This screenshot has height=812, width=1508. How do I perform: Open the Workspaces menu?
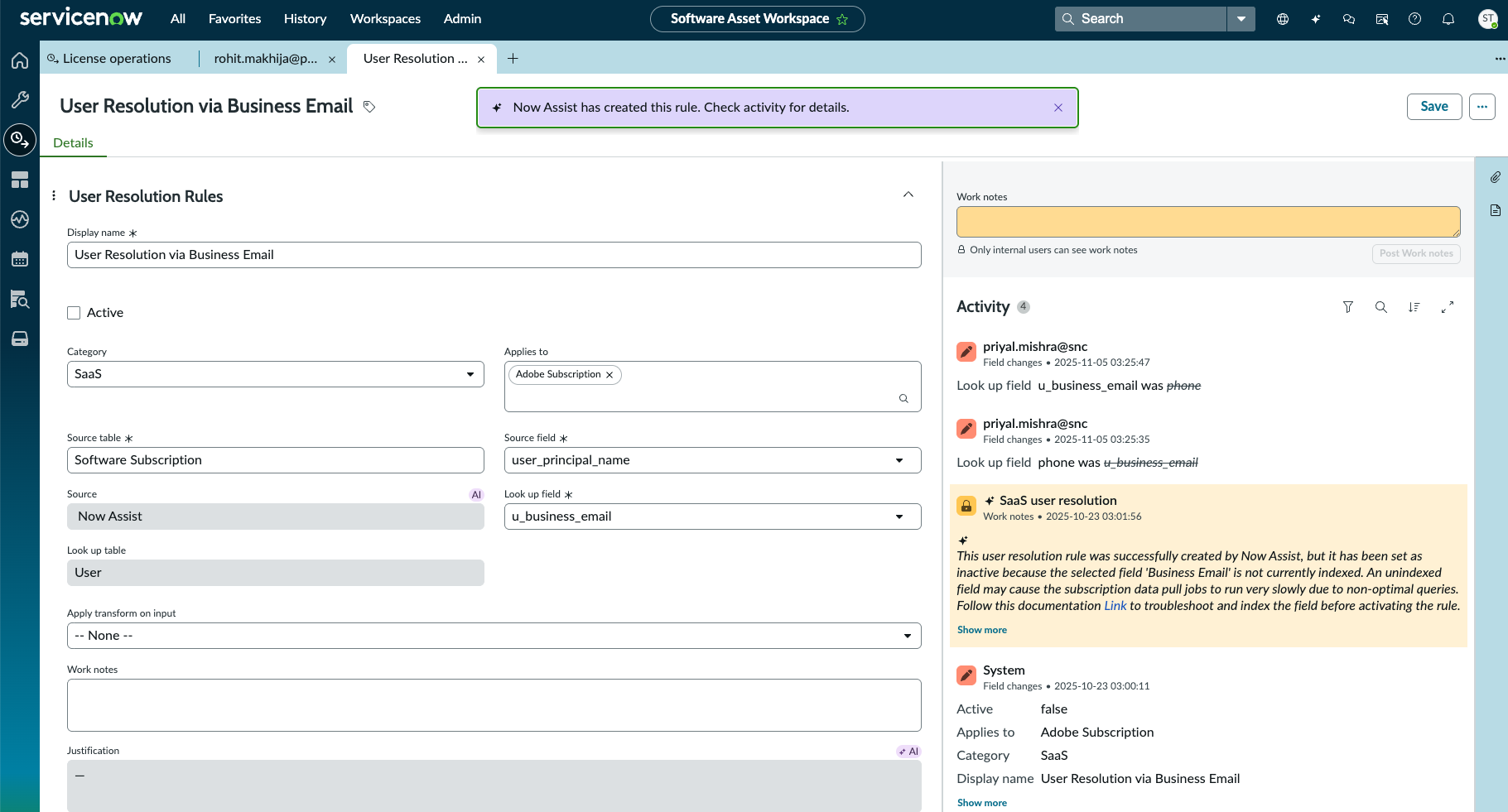[x=385, y=19]
